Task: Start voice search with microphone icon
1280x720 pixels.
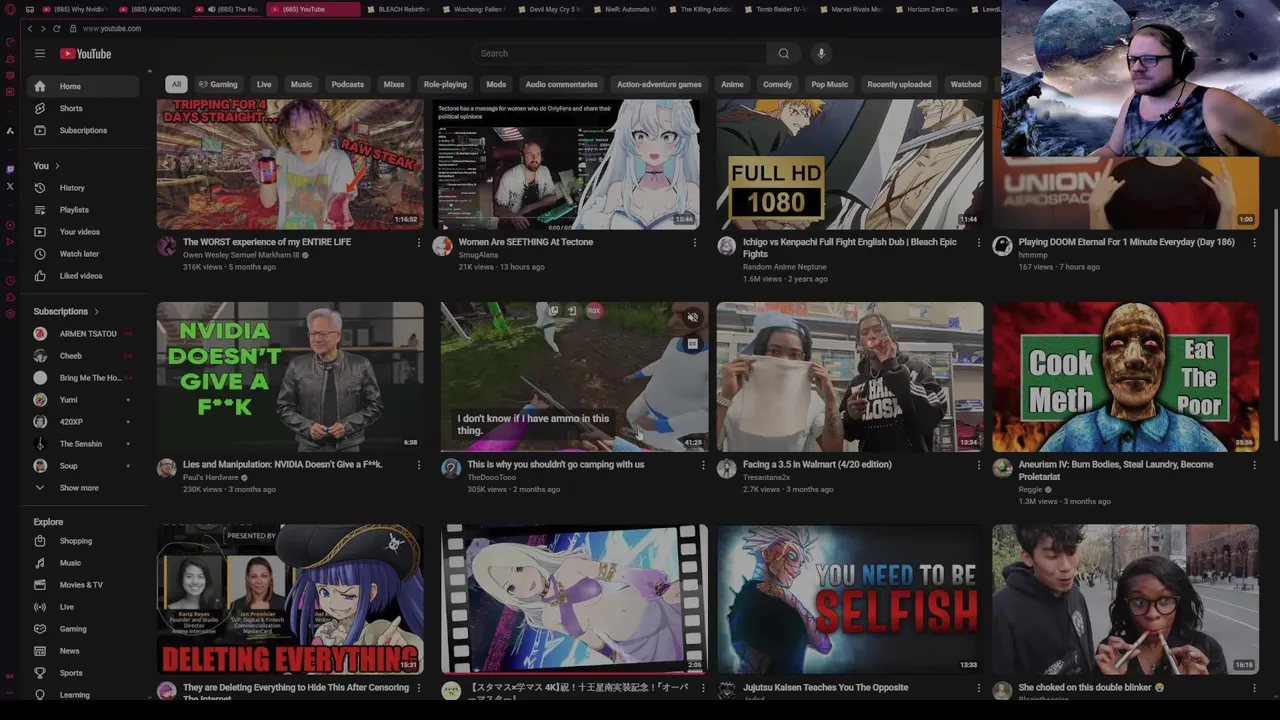Action: coord(821,54)
